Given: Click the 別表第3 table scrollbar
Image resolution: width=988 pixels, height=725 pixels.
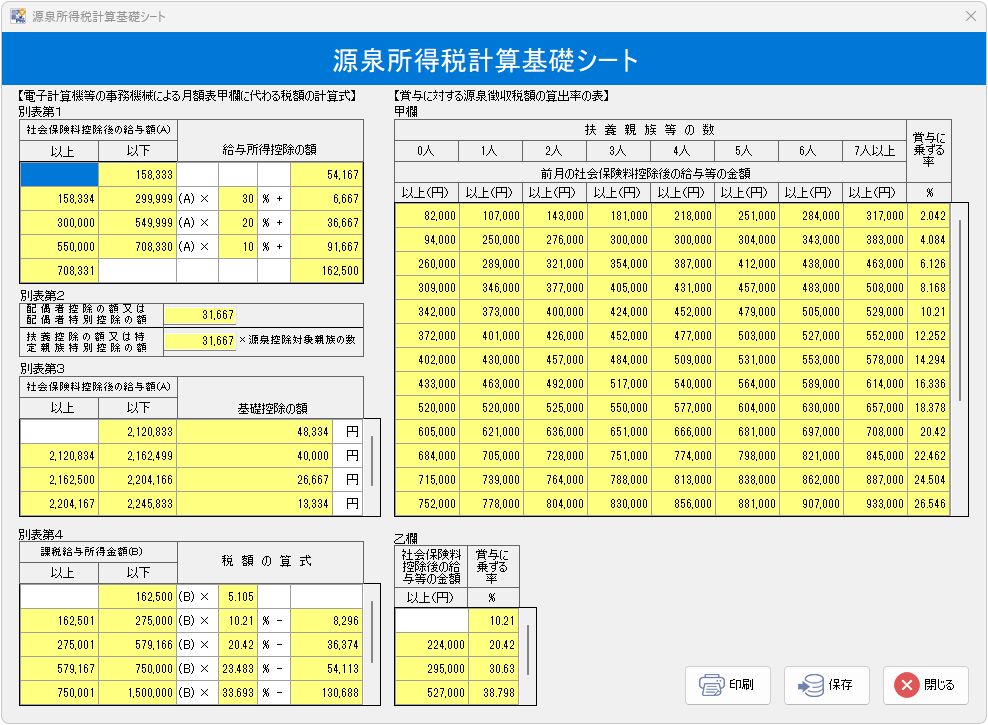Looking at the screenshot, I should pos(372,461).
